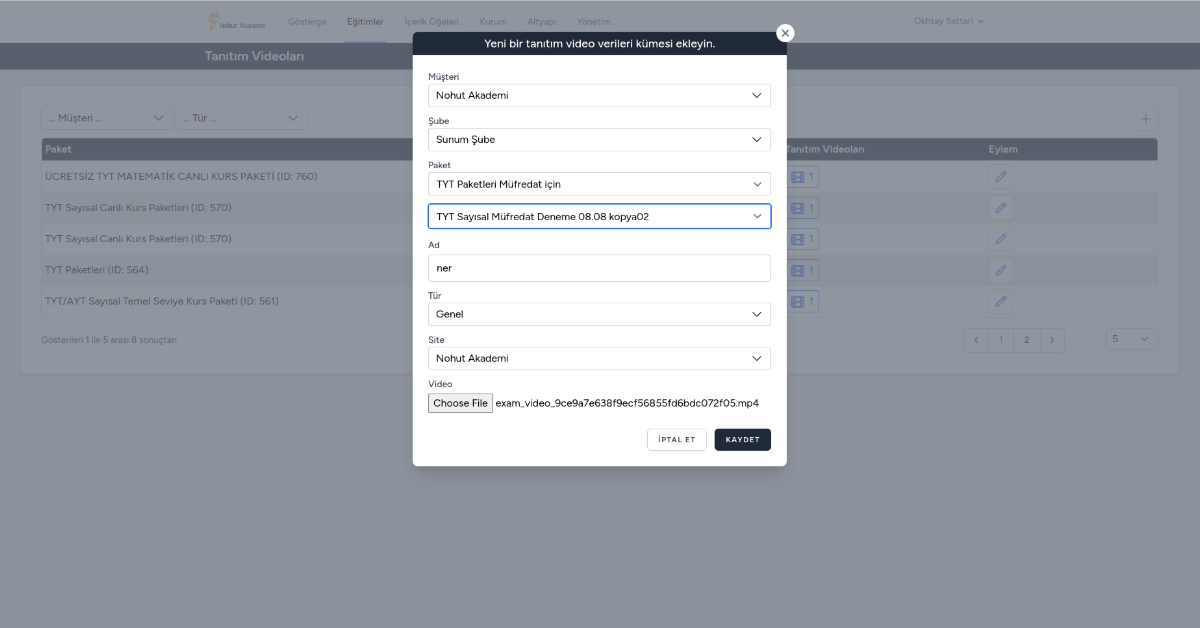The width and height of the screenshot is (1200, 628).
Task: Click the KAYDET button
Action: [742, 440]
